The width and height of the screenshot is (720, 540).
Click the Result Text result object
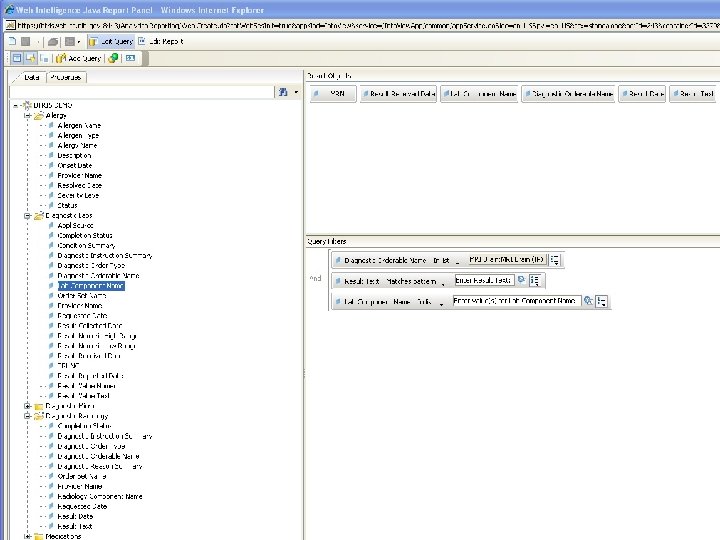(x=692, y=94)
